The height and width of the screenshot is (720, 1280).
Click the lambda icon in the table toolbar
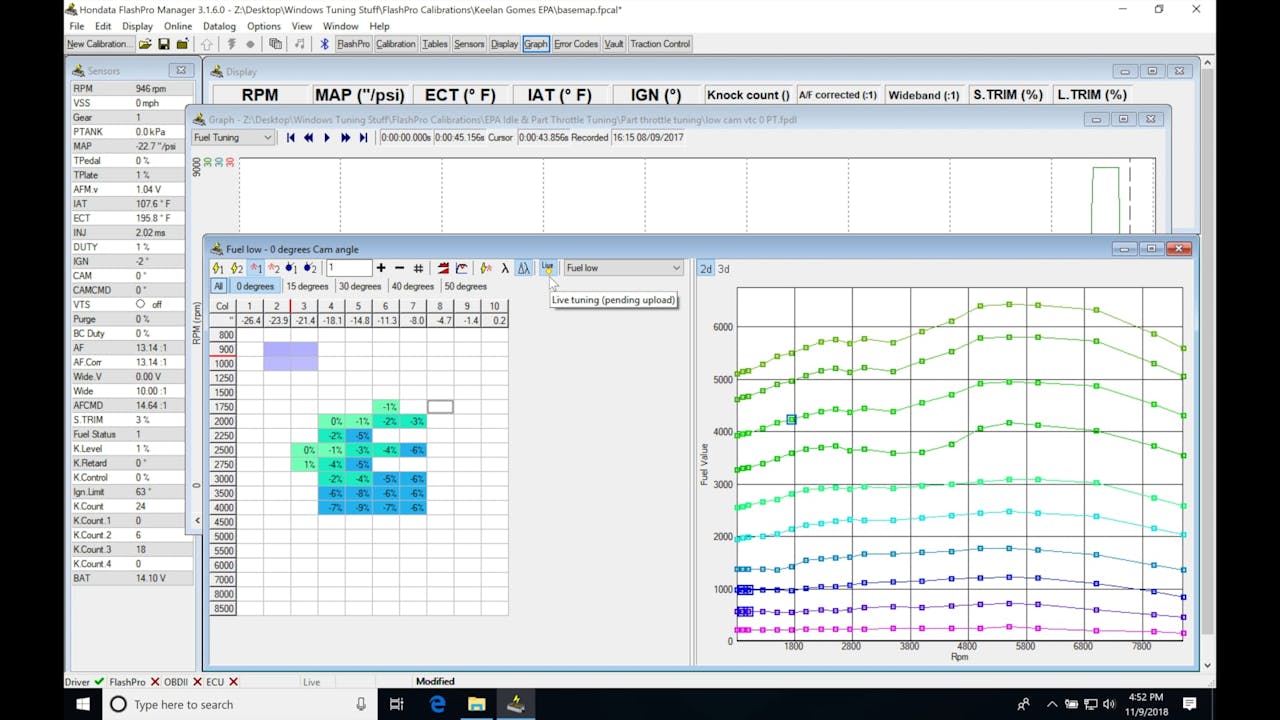tap(505, 268)
